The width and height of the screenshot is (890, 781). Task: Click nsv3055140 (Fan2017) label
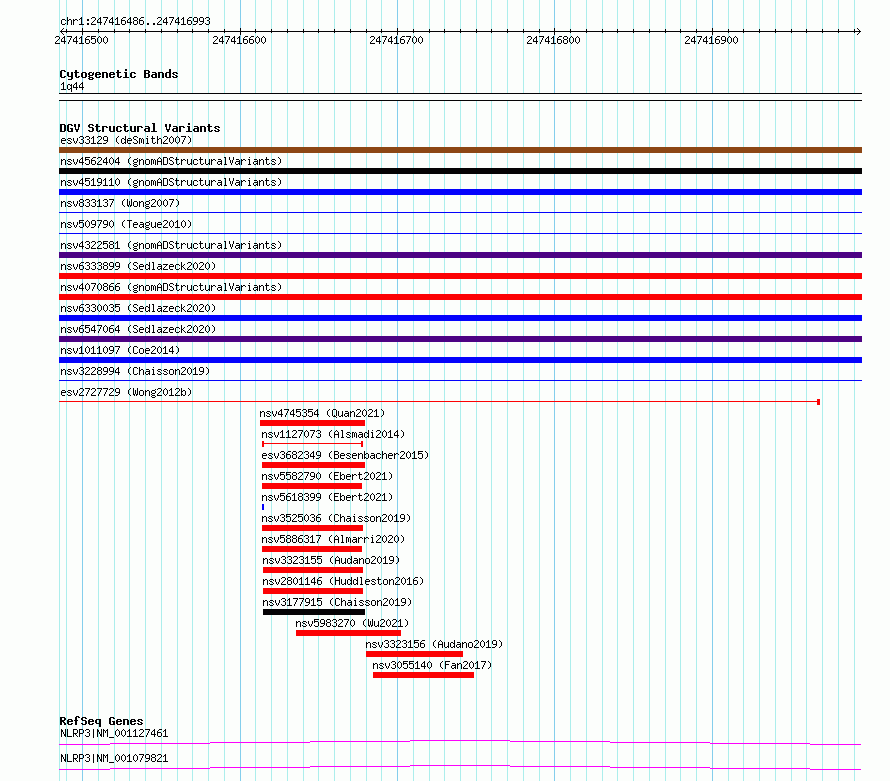[x=432, y=665]
